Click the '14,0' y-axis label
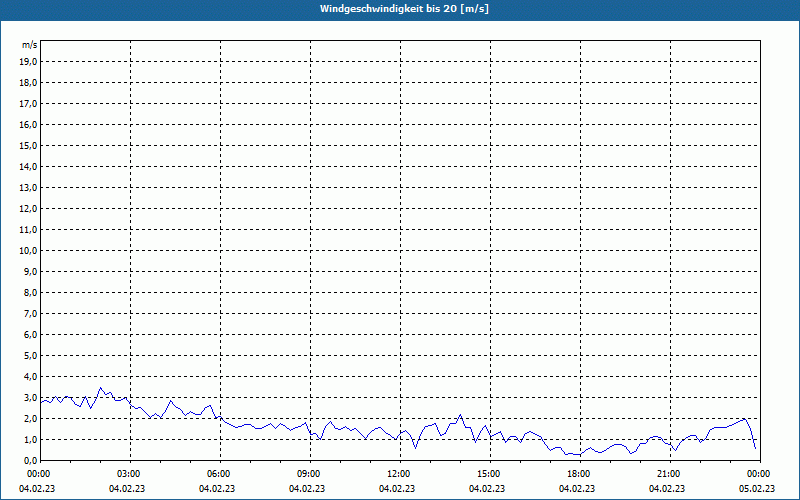Image resolution: width=800 pixels, height=500 pixels. click(30, 166)
